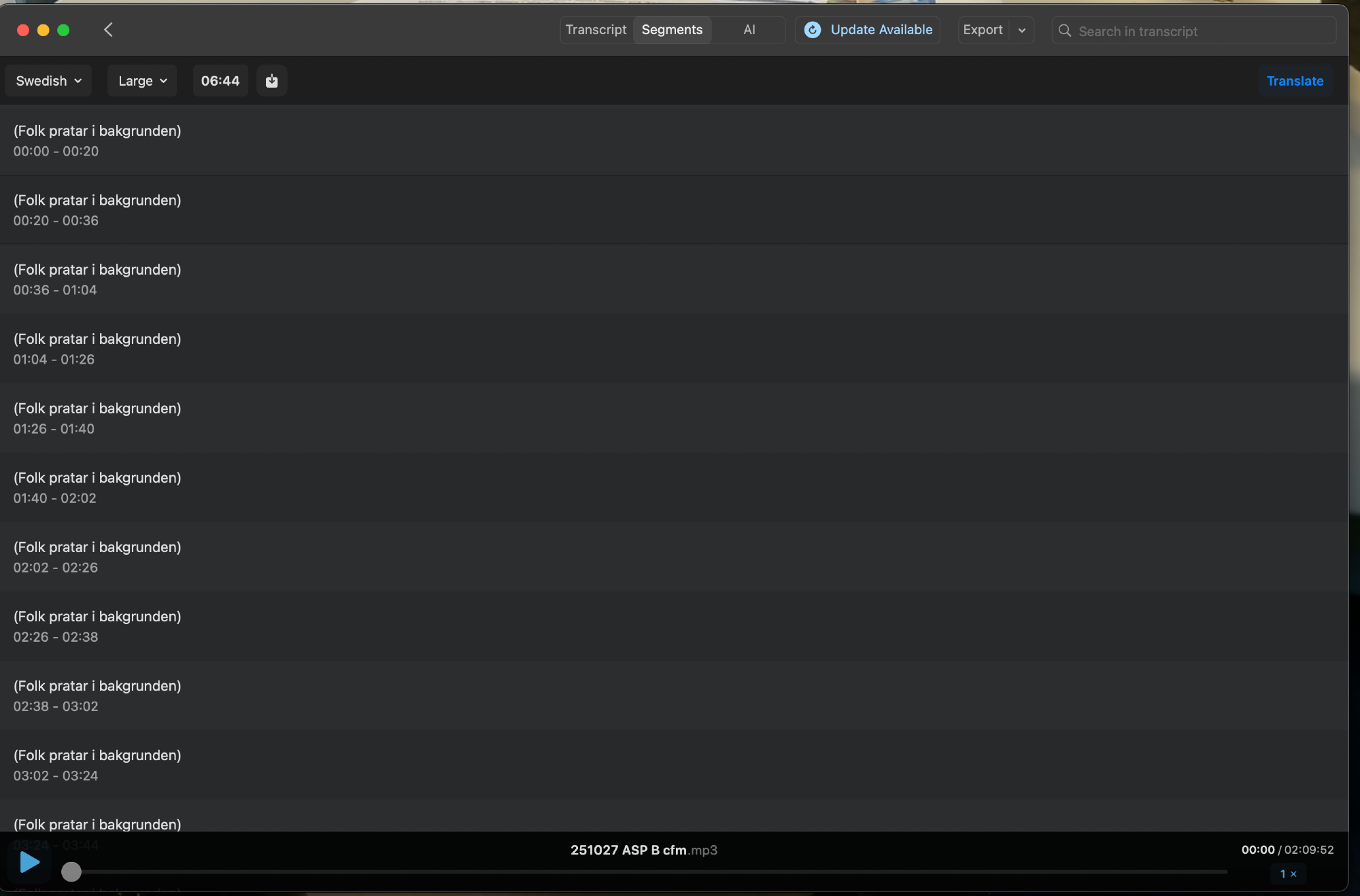Switch to the Transcript tab
Viewport: 1360px width, 896px height.
tap(596, 30)
